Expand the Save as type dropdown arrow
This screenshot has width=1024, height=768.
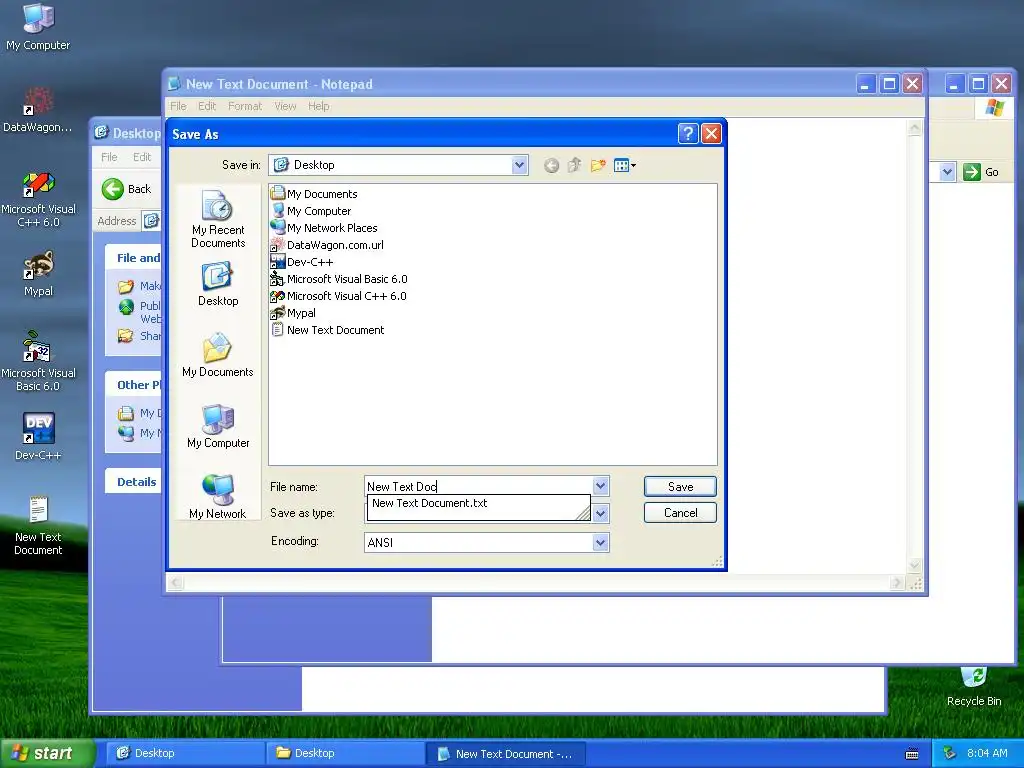601,513
